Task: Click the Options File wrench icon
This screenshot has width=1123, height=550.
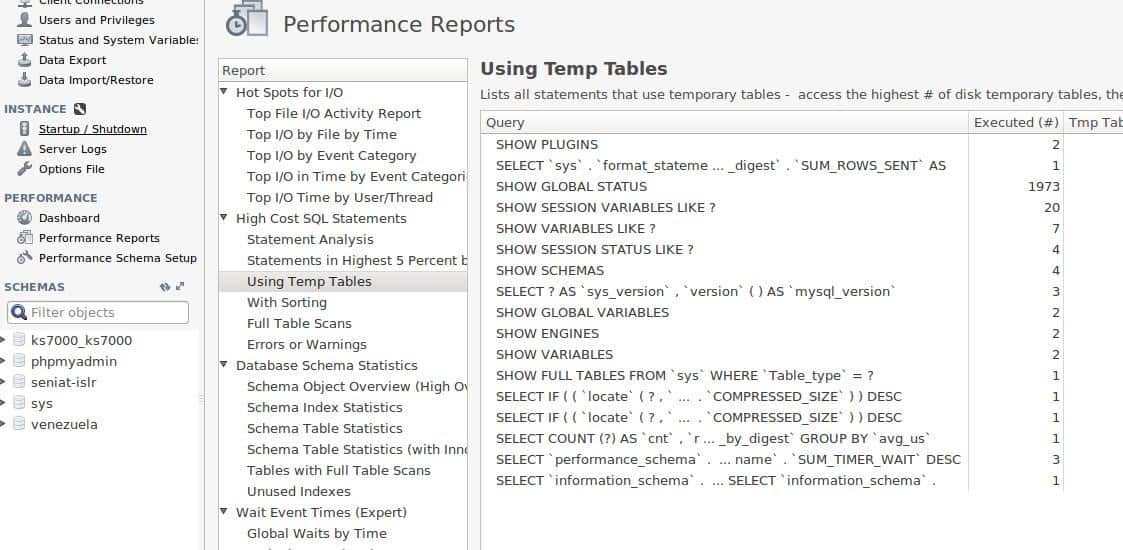Action: point(24,169)
